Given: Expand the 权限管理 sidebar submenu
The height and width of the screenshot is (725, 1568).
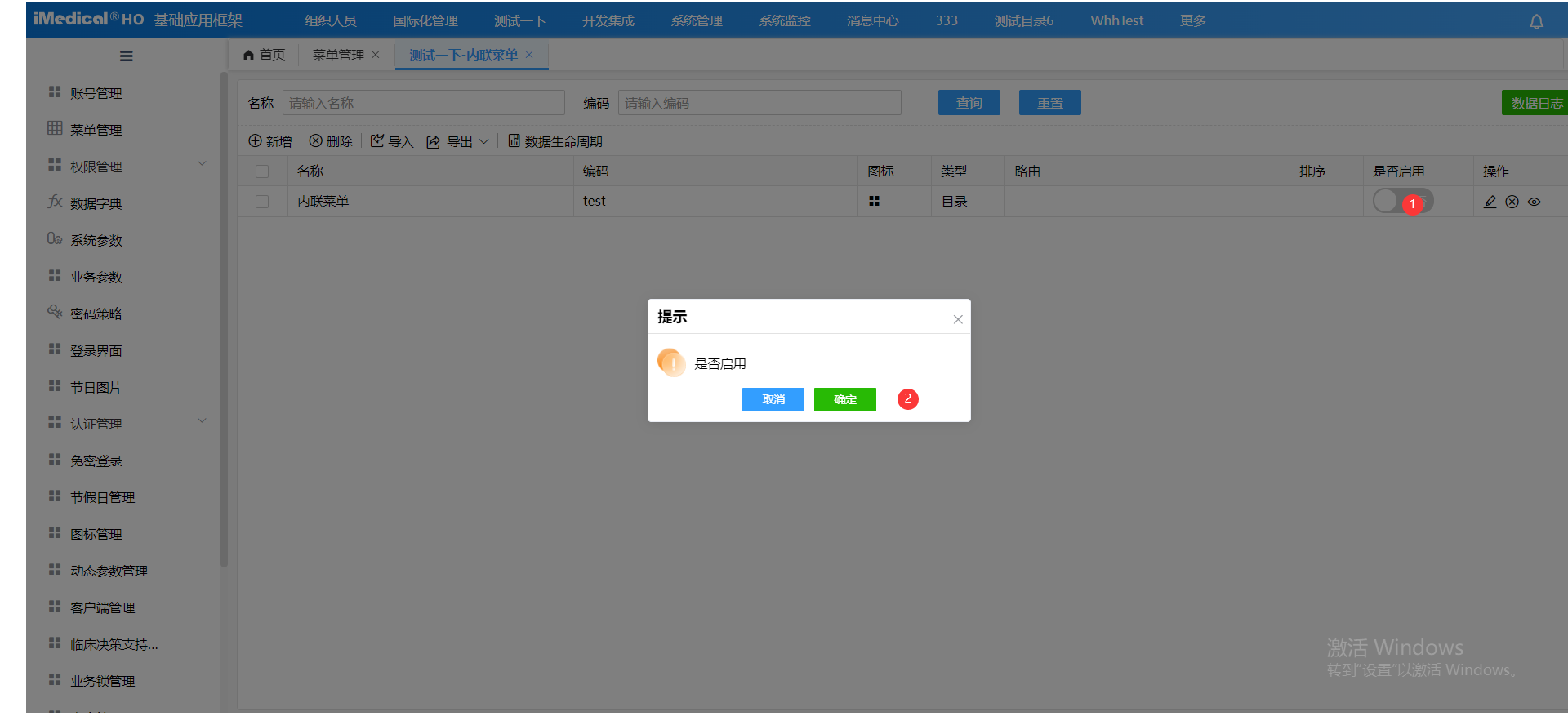Looking at the screenshot, I should click(x=202, y=164).
